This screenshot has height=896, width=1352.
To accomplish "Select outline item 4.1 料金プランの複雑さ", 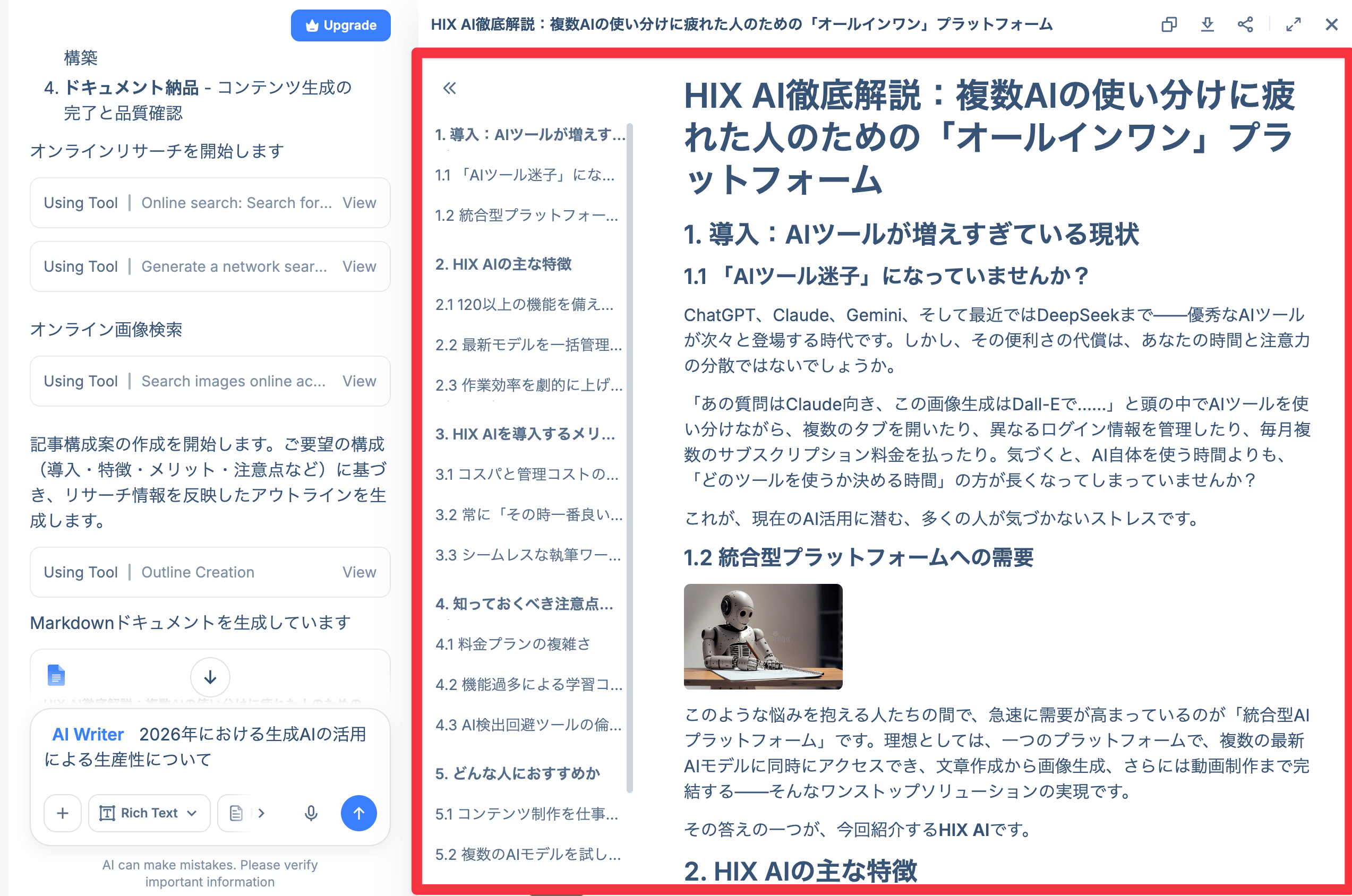I will [x=512, y=644].
